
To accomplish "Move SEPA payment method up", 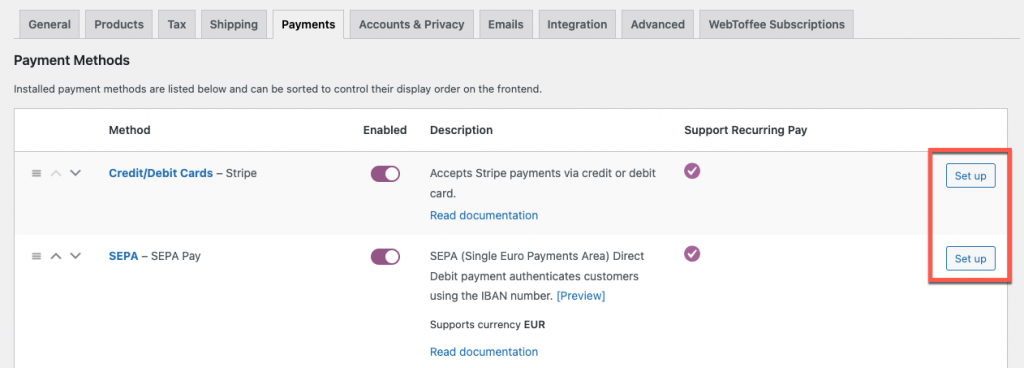I will pos(56,256).
